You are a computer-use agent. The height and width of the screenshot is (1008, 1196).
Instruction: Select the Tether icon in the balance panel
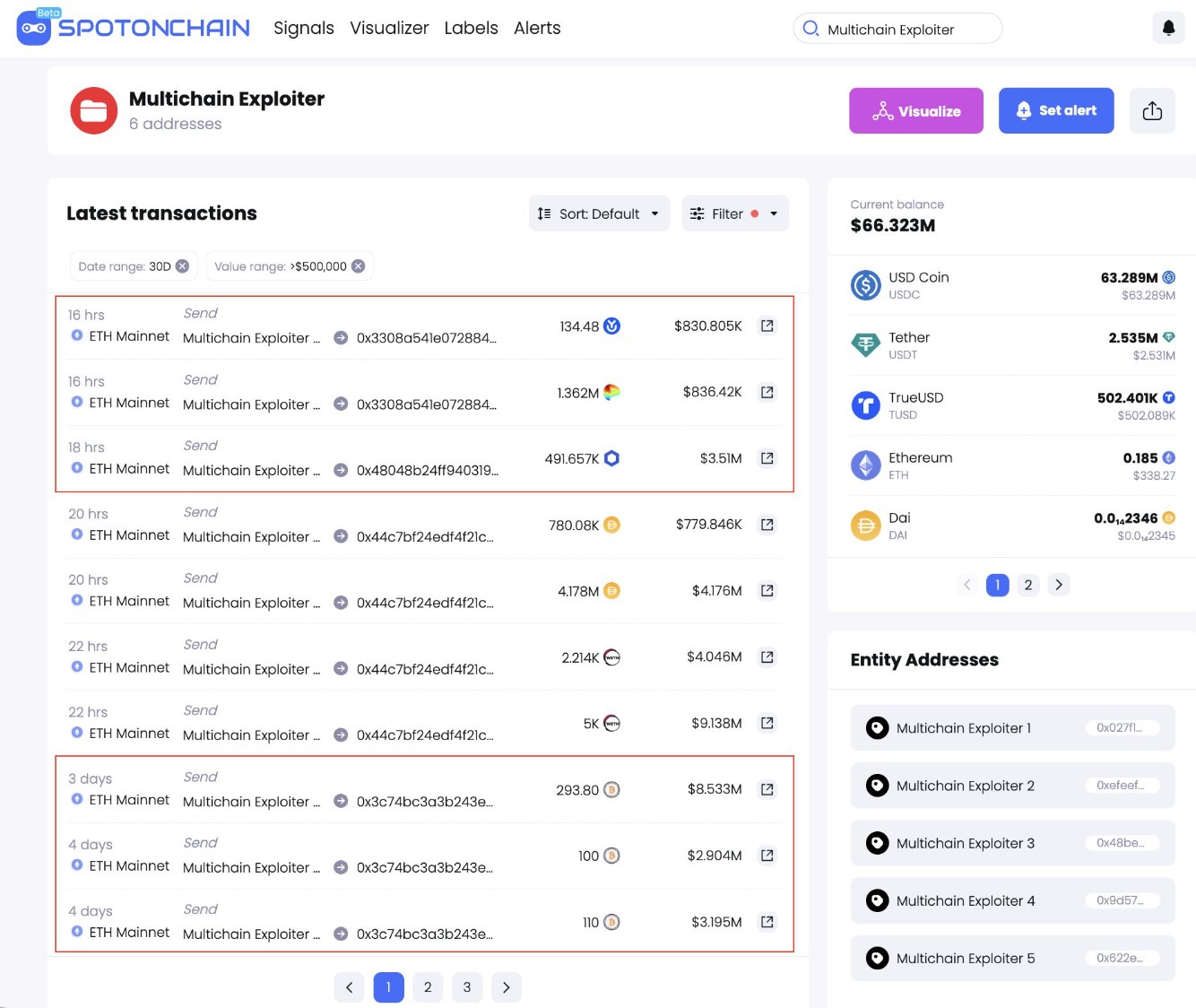[865, 344]
